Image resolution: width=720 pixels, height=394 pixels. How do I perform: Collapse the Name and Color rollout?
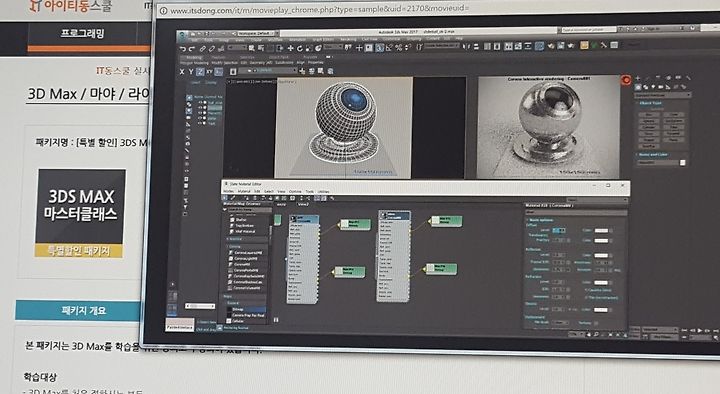(x=653, y=154)
